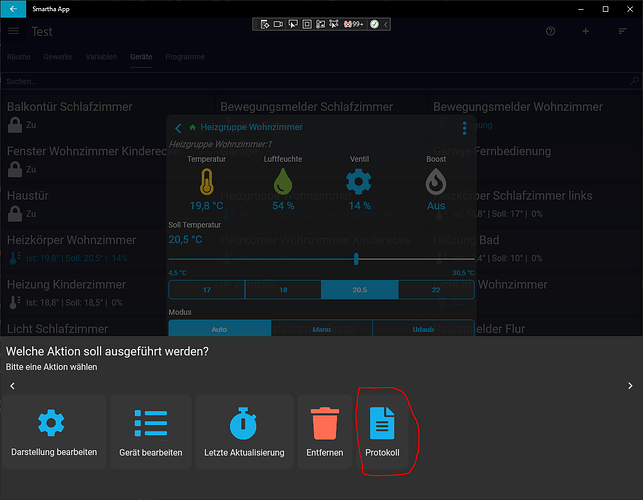Collapse the debug toolbar with its chevron
643x500 pixels.
[x=385, y=24]
